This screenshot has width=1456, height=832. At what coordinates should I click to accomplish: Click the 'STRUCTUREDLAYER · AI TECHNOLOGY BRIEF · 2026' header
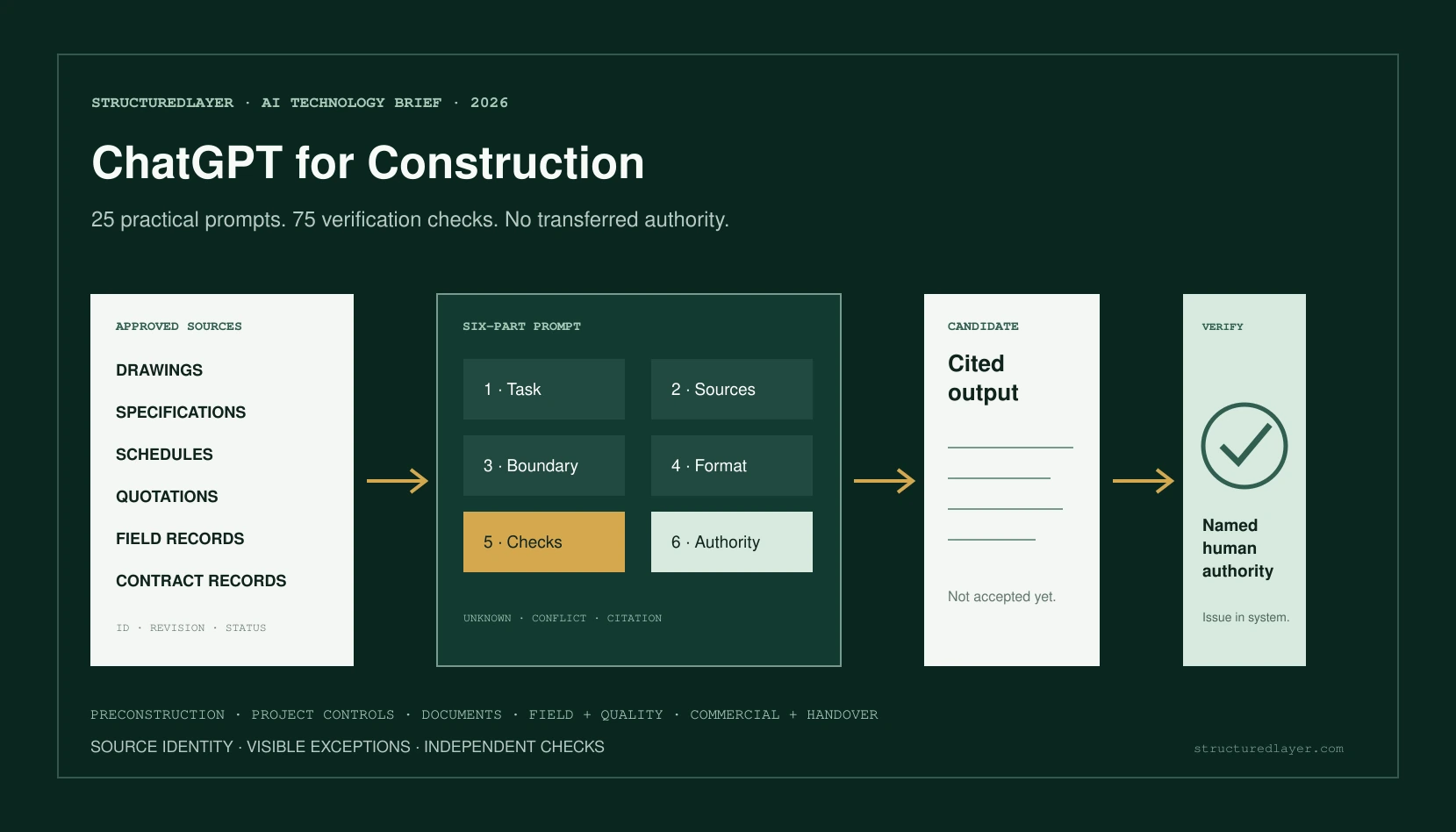tap(299, 103)
